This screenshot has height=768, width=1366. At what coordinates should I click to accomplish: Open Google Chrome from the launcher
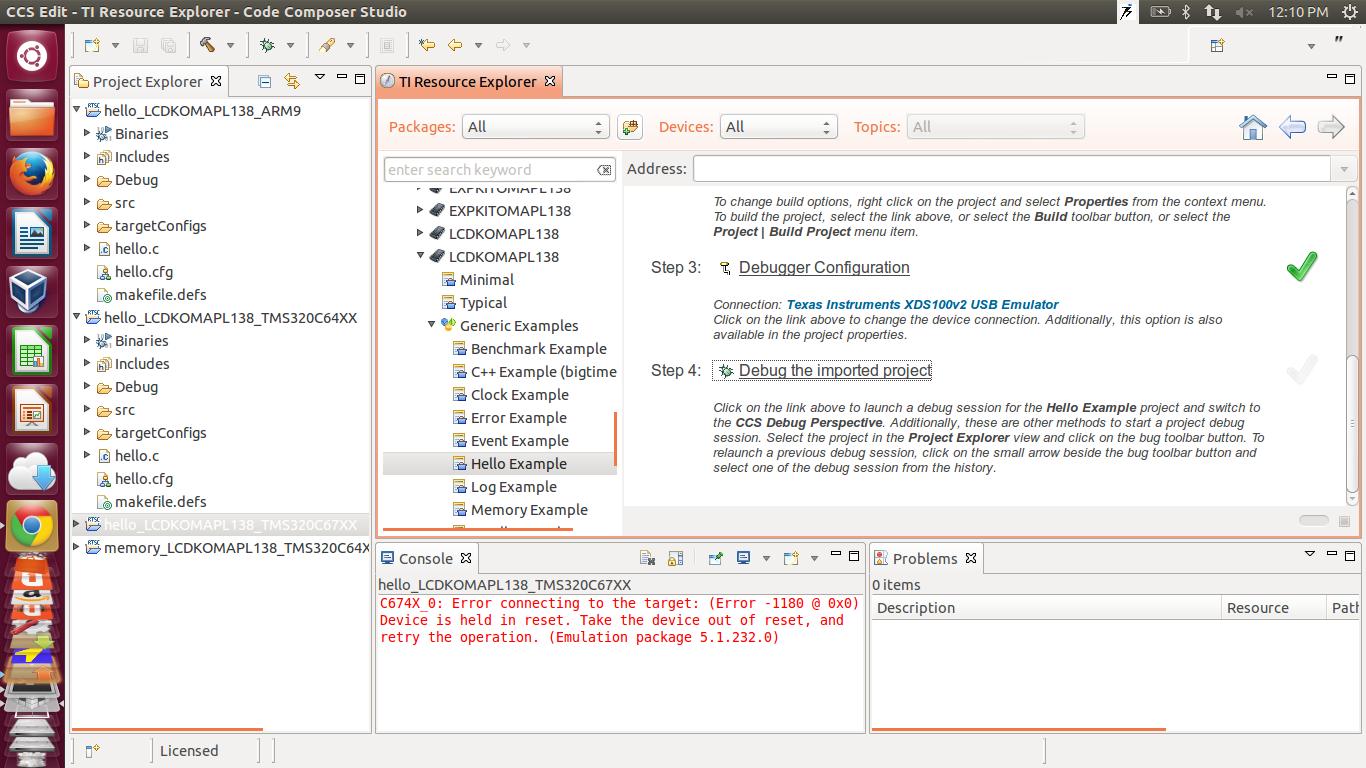(x=32, y=526)
